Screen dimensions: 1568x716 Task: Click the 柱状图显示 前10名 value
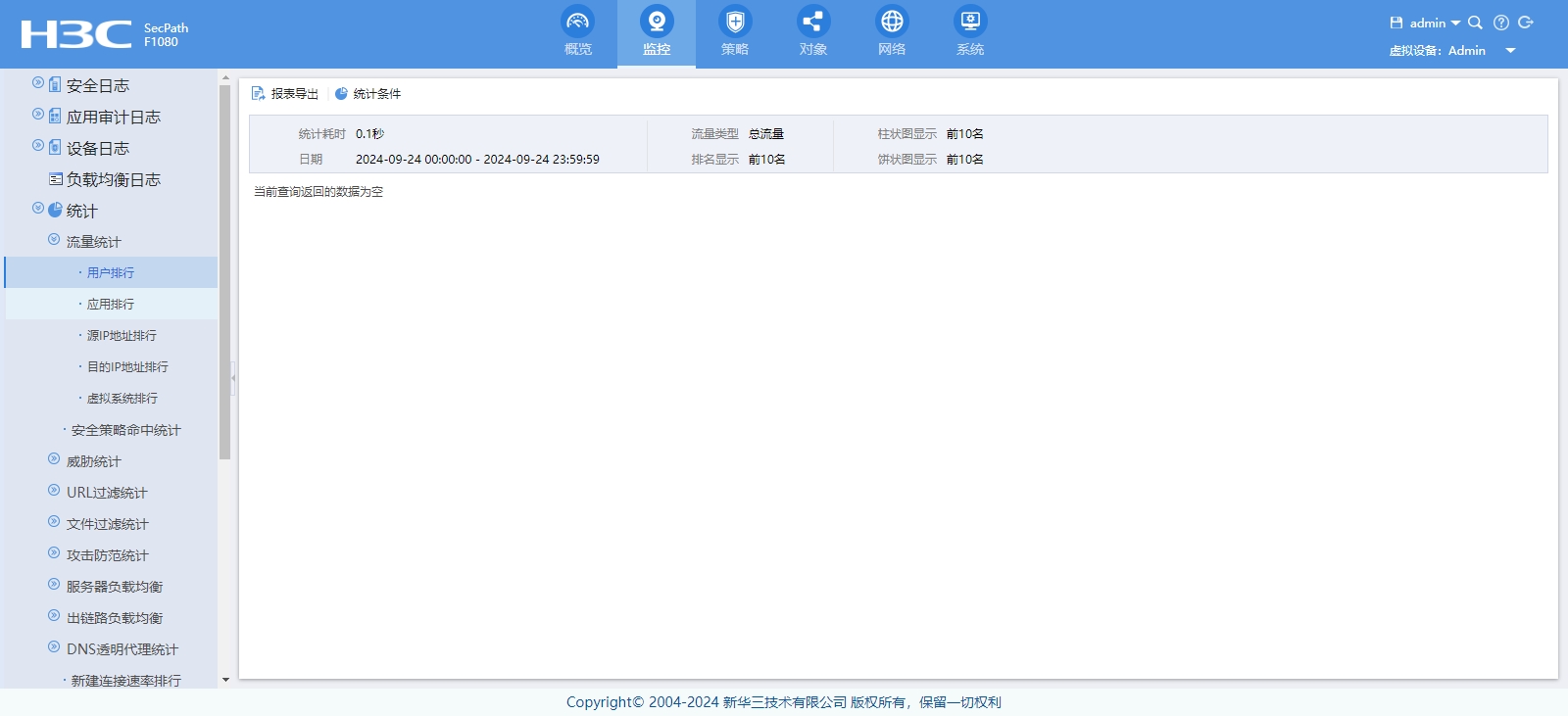964,134
